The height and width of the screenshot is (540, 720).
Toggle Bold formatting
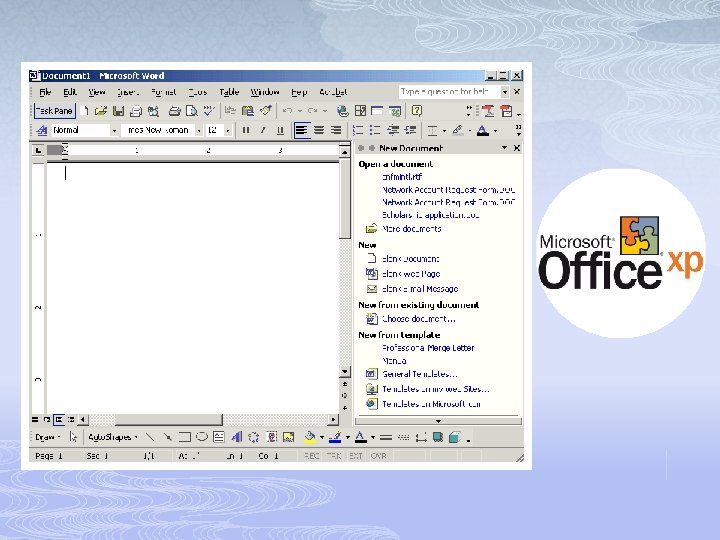click(246, 130)
